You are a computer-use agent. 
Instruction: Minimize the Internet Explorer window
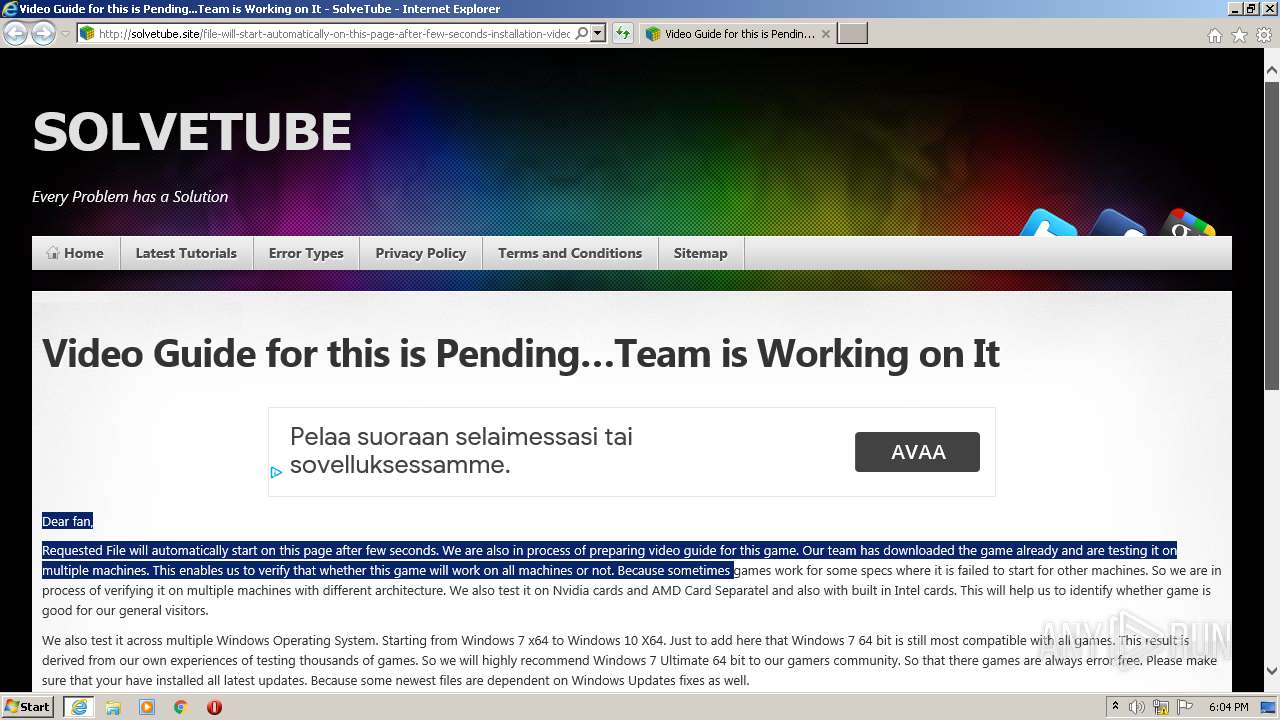[x=1234, y=8]
